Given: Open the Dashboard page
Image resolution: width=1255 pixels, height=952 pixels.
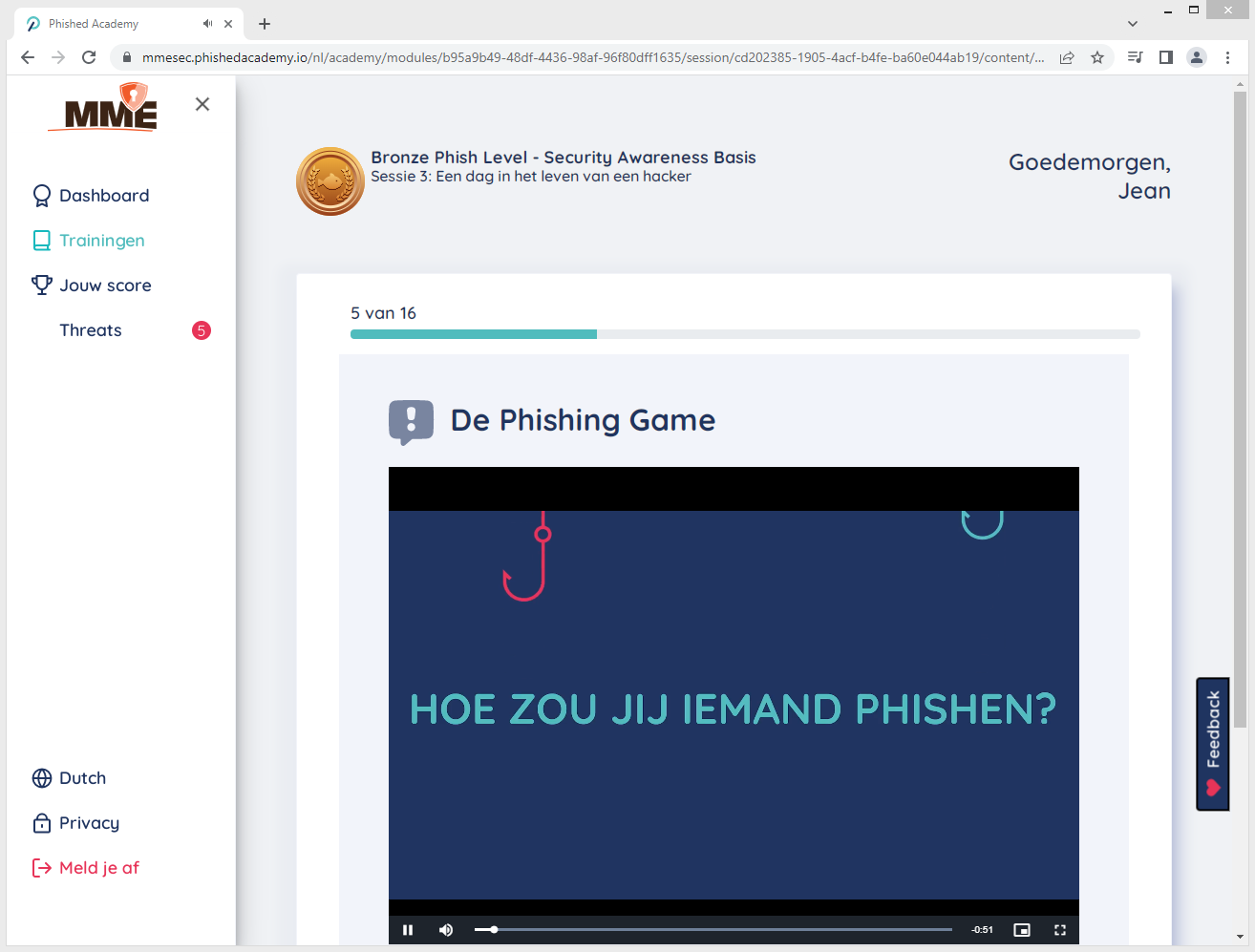Looking at the screenshot, I should pos(103,196).
